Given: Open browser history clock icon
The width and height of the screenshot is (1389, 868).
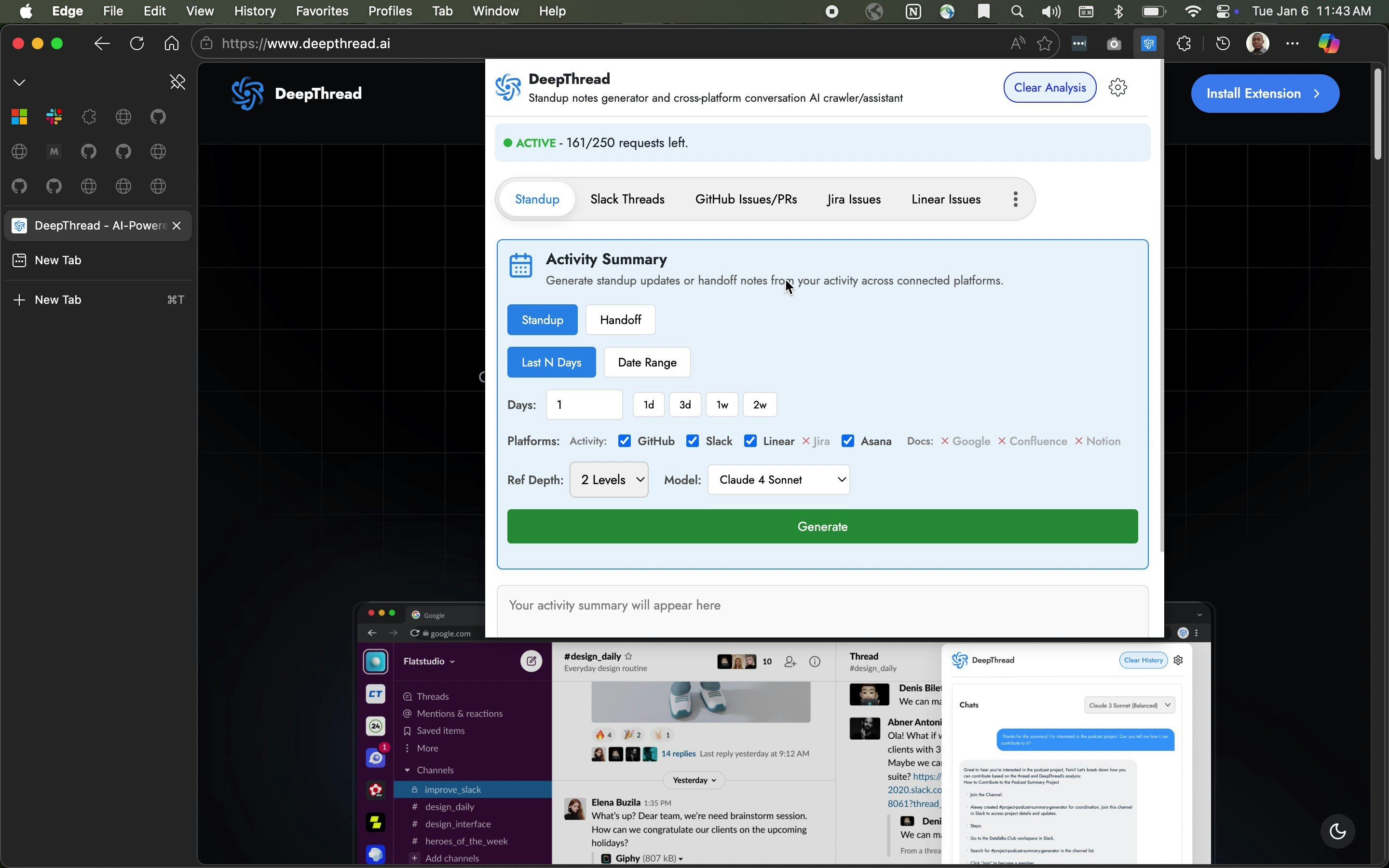Looking at the screenshot, I should (x=1223, y=43).
